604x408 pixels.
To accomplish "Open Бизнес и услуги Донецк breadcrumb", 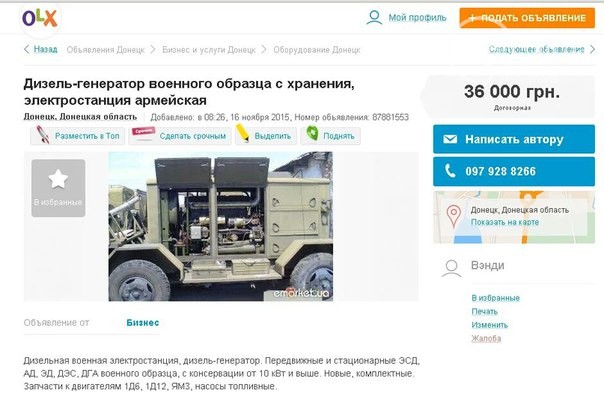I will pos(209,50).
